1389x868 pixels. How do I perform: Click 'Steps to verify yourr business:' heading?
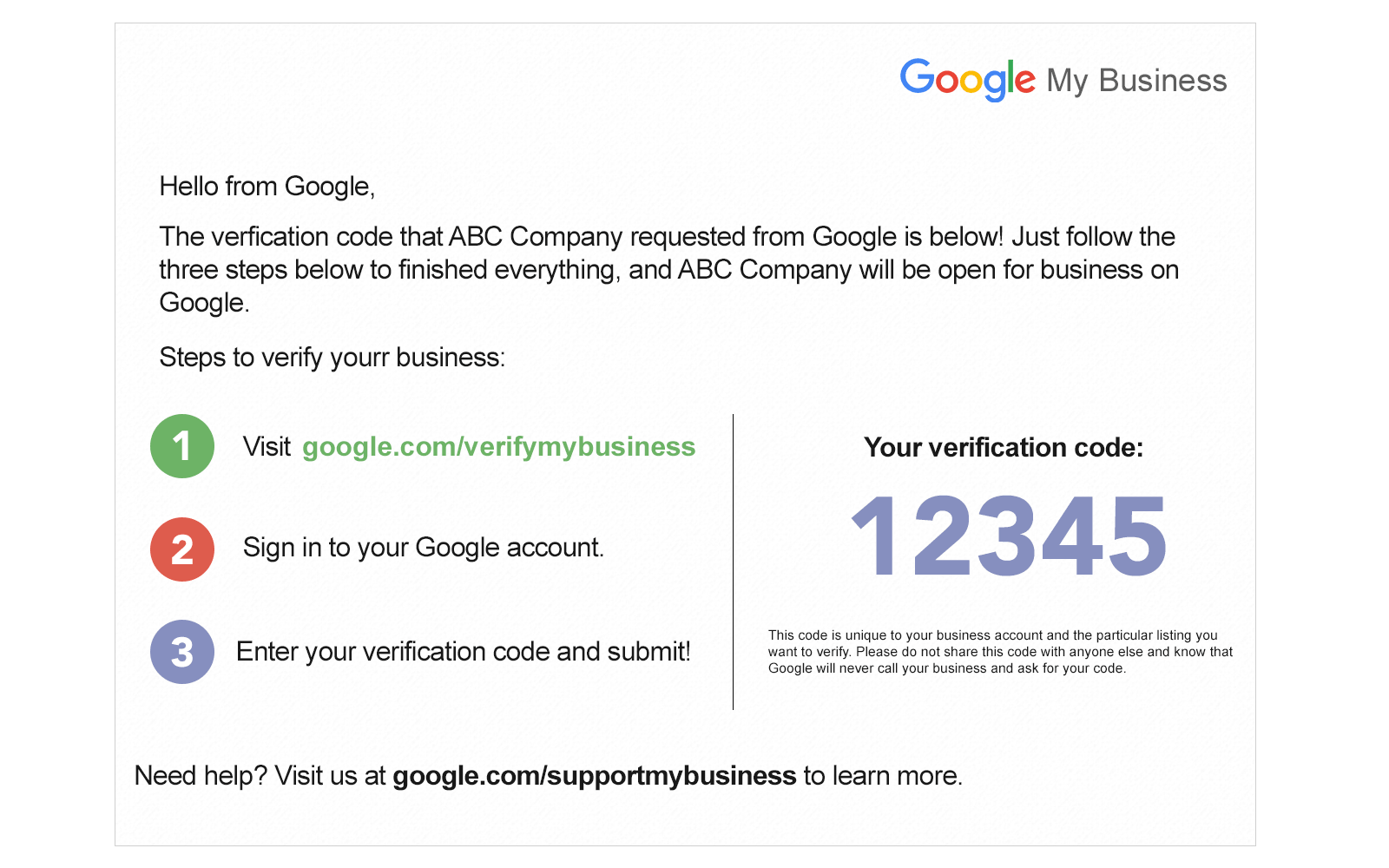(332, 358)
